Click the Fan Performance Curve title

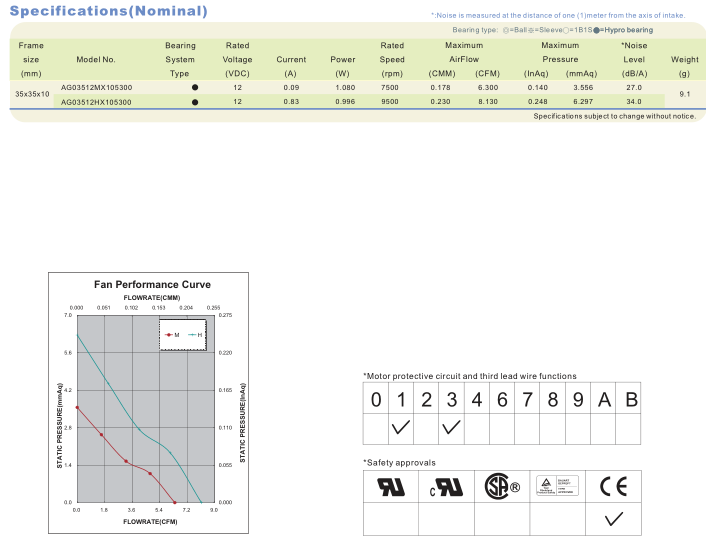(x=152, y=285)
